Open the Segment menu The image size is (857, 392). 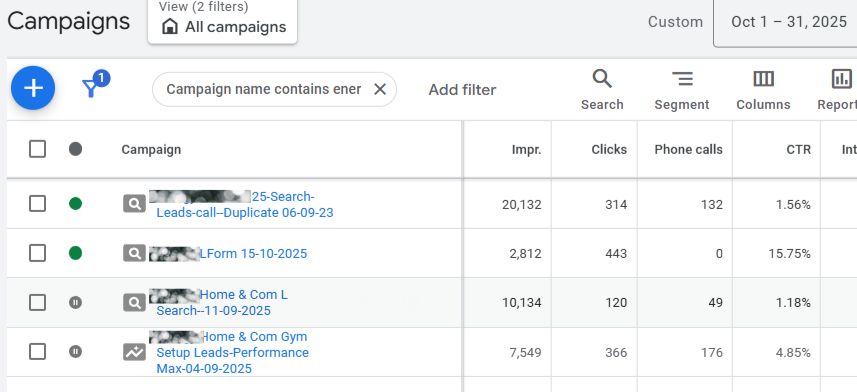[682, 90]
